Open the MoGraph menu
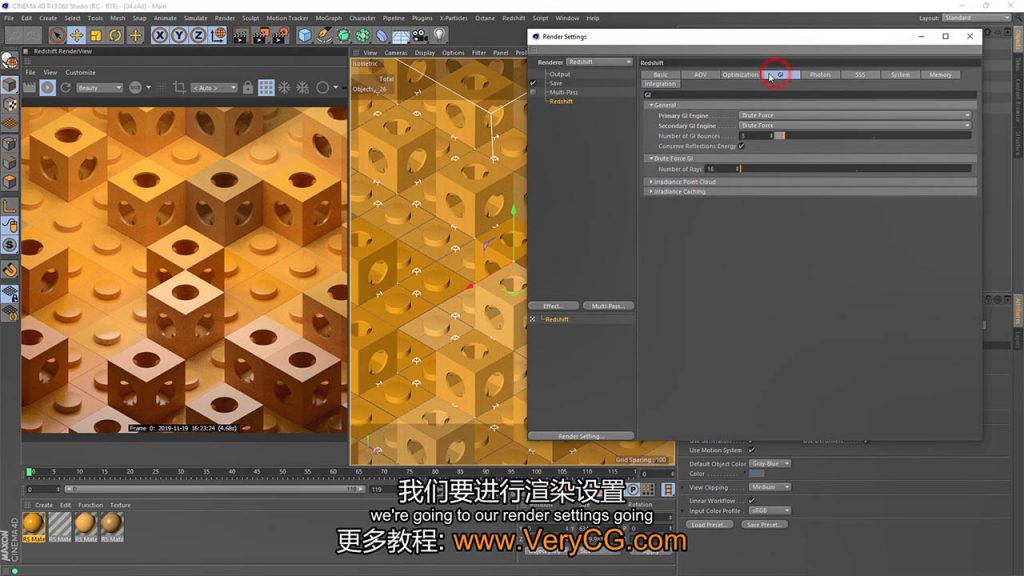 [328, 18]
